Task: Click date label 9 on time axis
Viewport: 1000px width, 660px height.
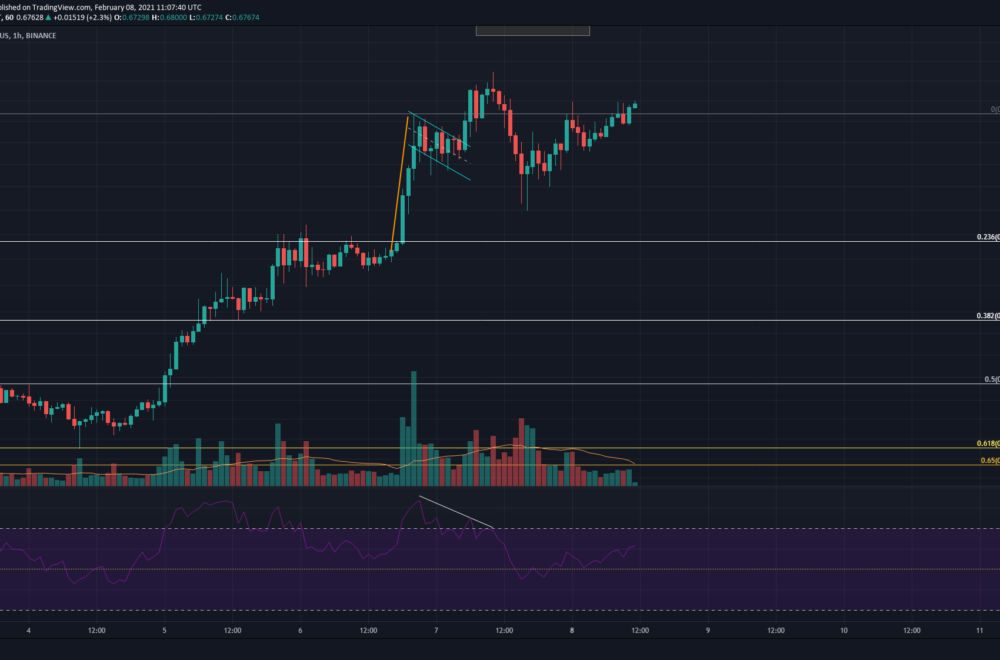Action: point(708,631)
